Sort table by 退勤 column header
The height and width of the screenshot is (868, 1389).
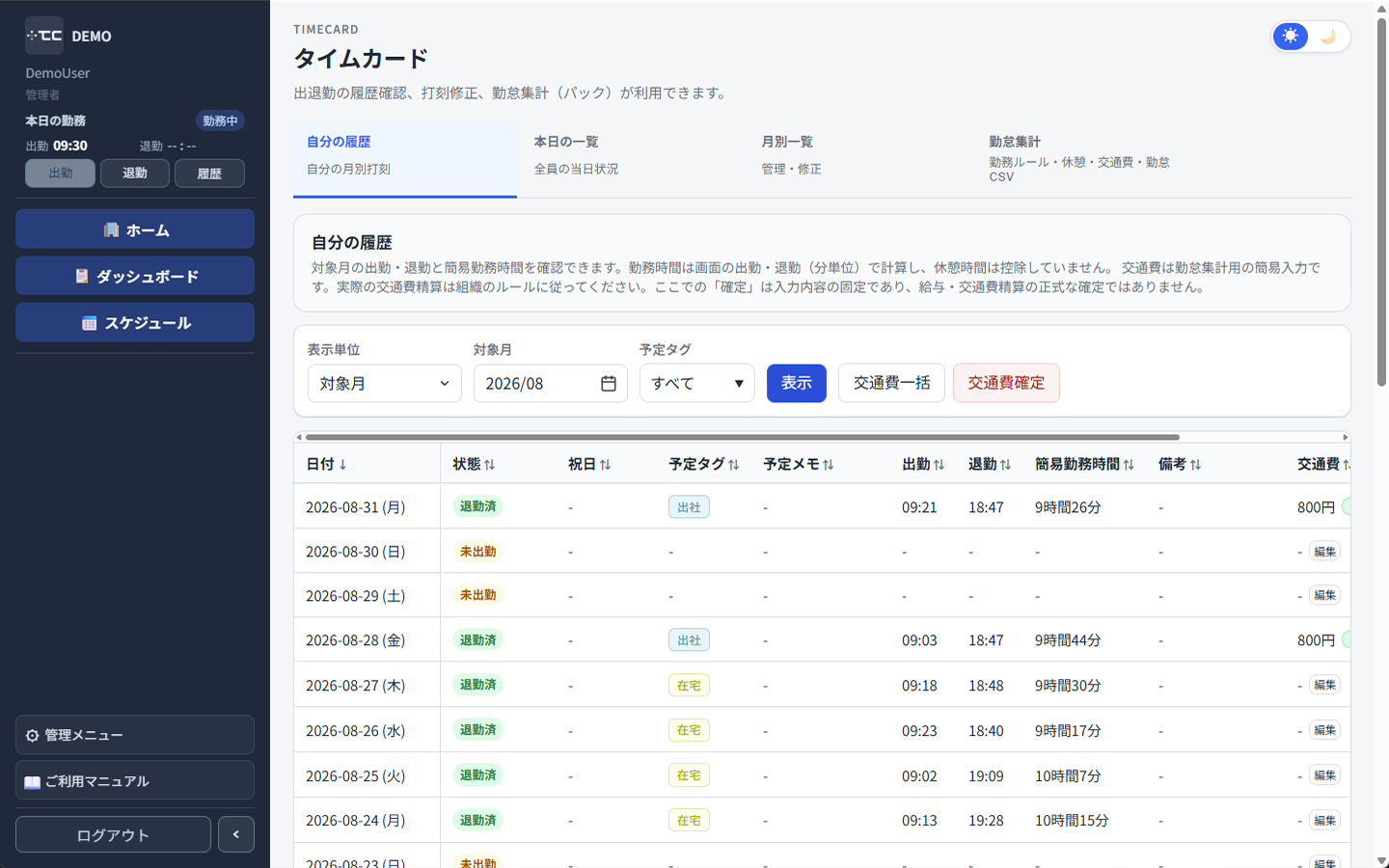(990, 464)
